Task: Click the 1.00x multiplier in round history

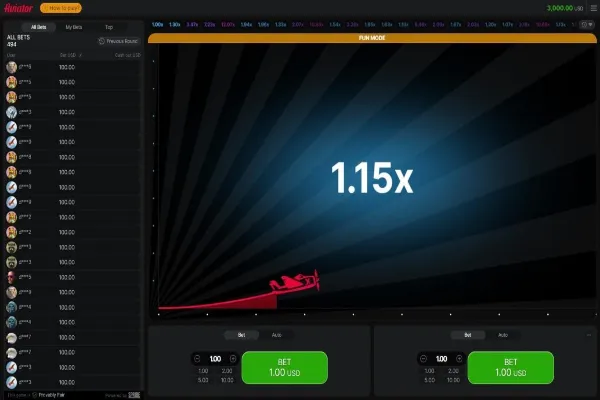Action: click(x=157, y=24)
